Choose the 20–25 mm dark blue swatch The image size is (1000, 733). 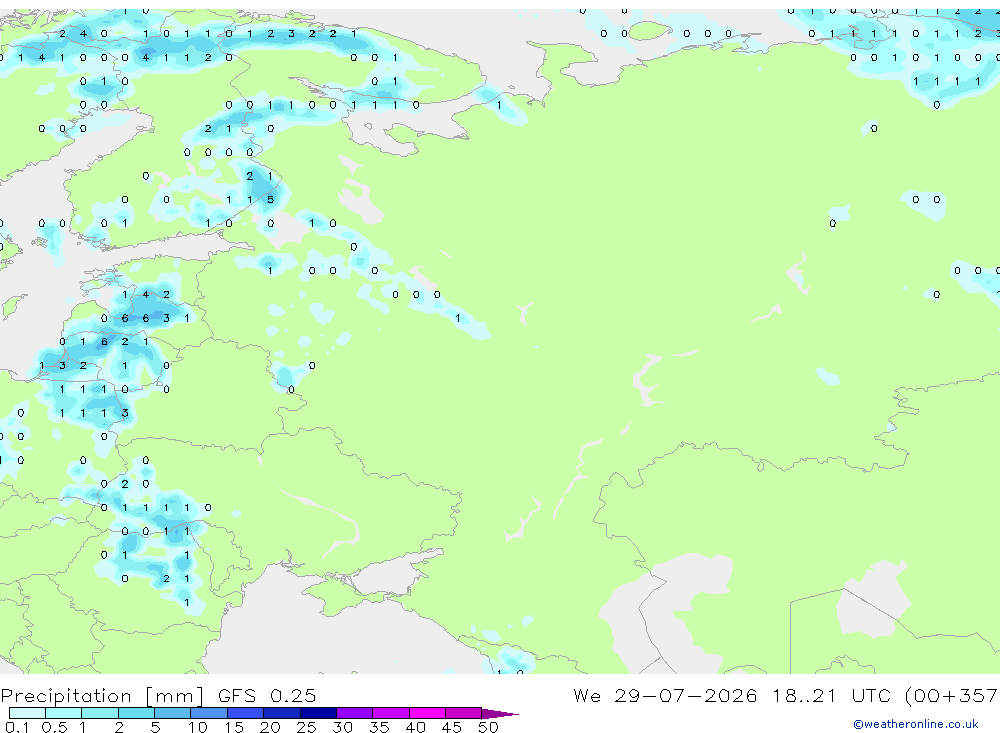pos(282,713)
